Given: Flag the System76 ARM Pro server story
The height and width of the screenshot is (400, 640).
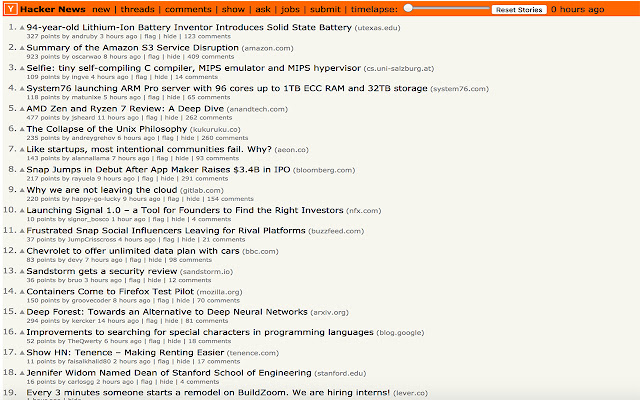Looking at the screenshot, I should (x=153, y=97).
